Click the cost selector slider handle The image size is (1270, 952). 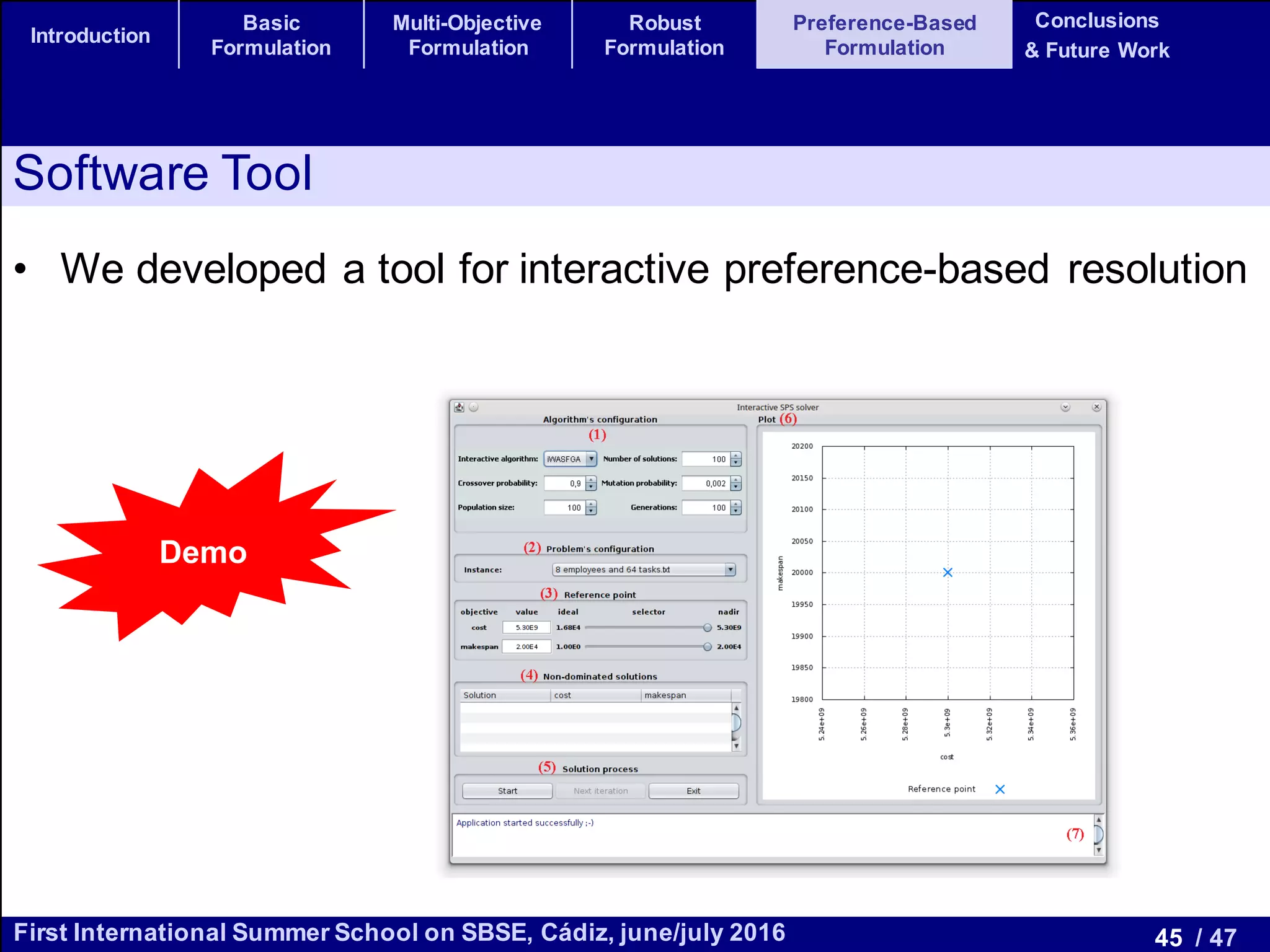[x=707, y=628]
